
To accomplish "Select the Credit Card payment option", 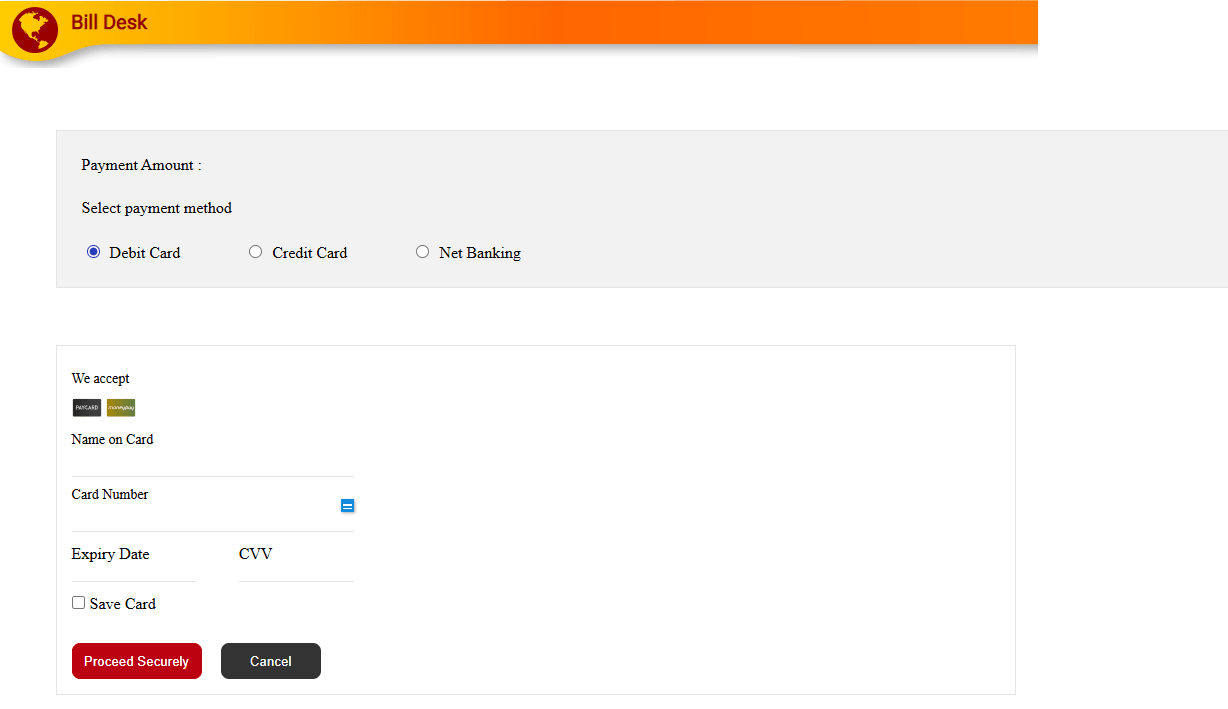I will [256, 252].
